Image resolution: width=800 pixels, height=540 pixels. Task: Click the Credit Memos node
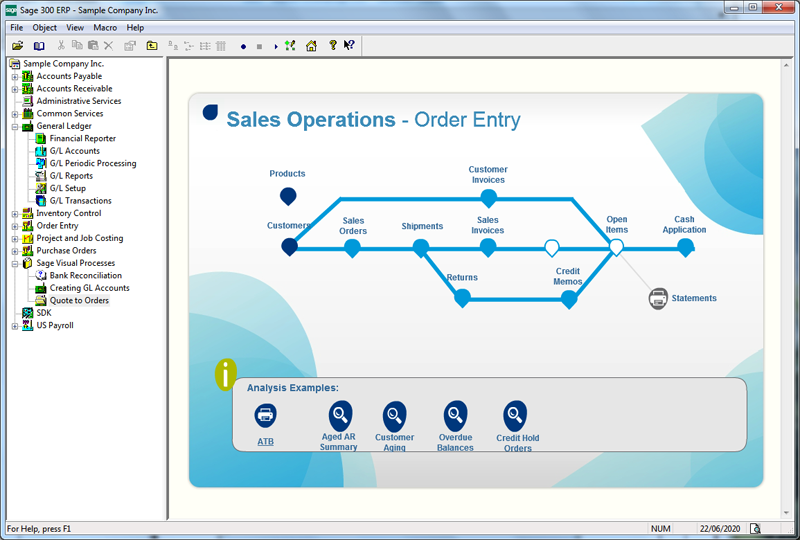pyautogui.click(x=569, y=300)
